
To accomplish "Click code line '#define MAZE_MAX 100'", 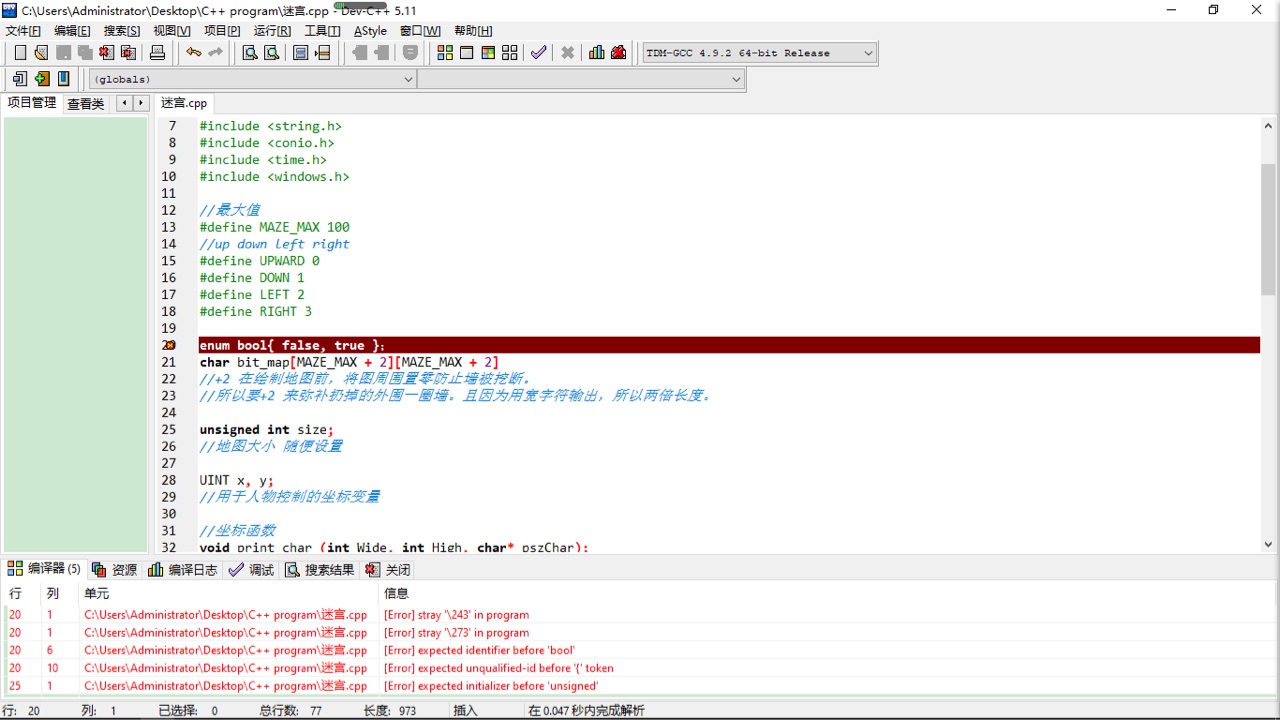I will [274, 227].
